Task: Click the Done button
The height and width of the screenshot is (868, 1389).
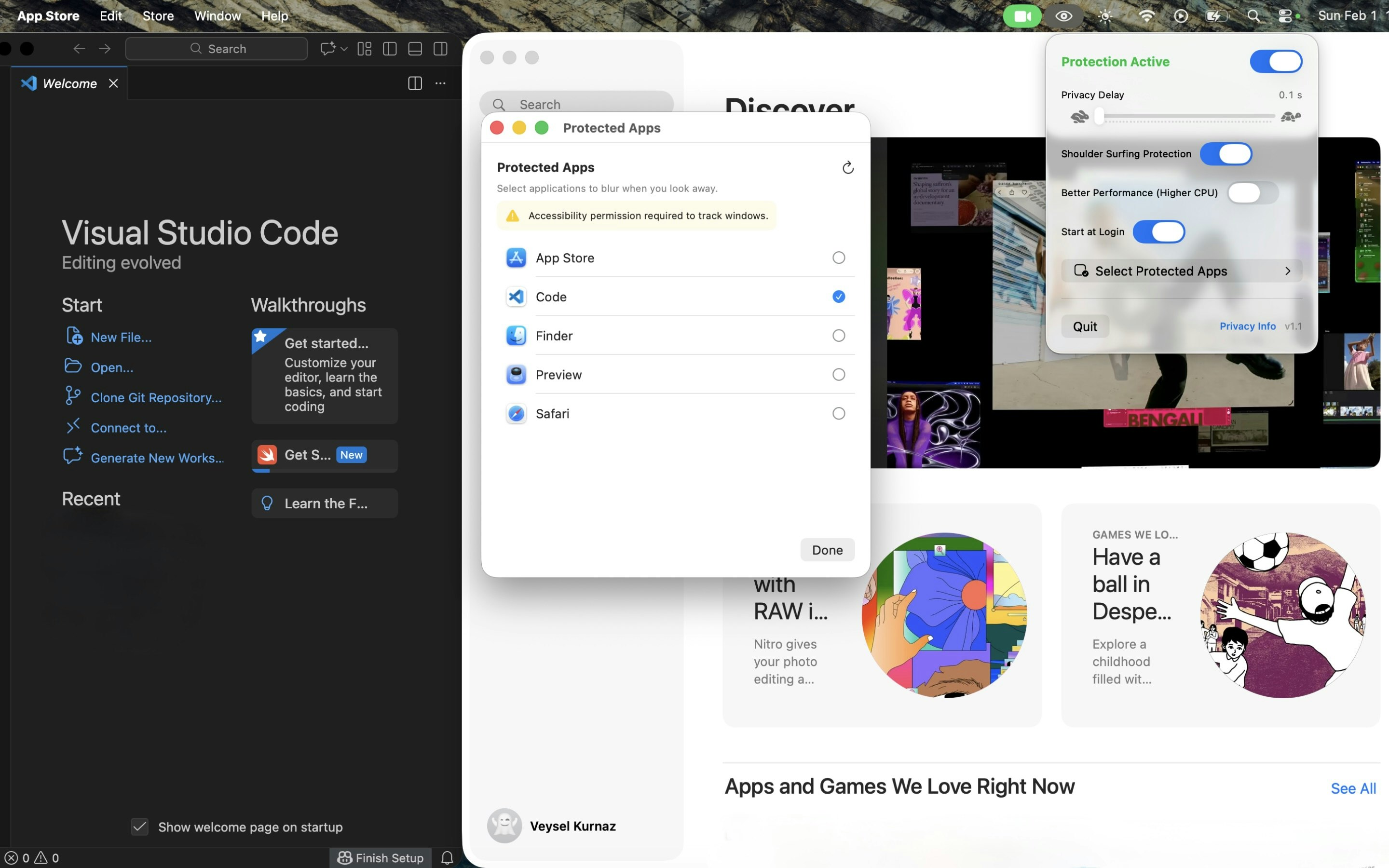Action: [827, 549]
